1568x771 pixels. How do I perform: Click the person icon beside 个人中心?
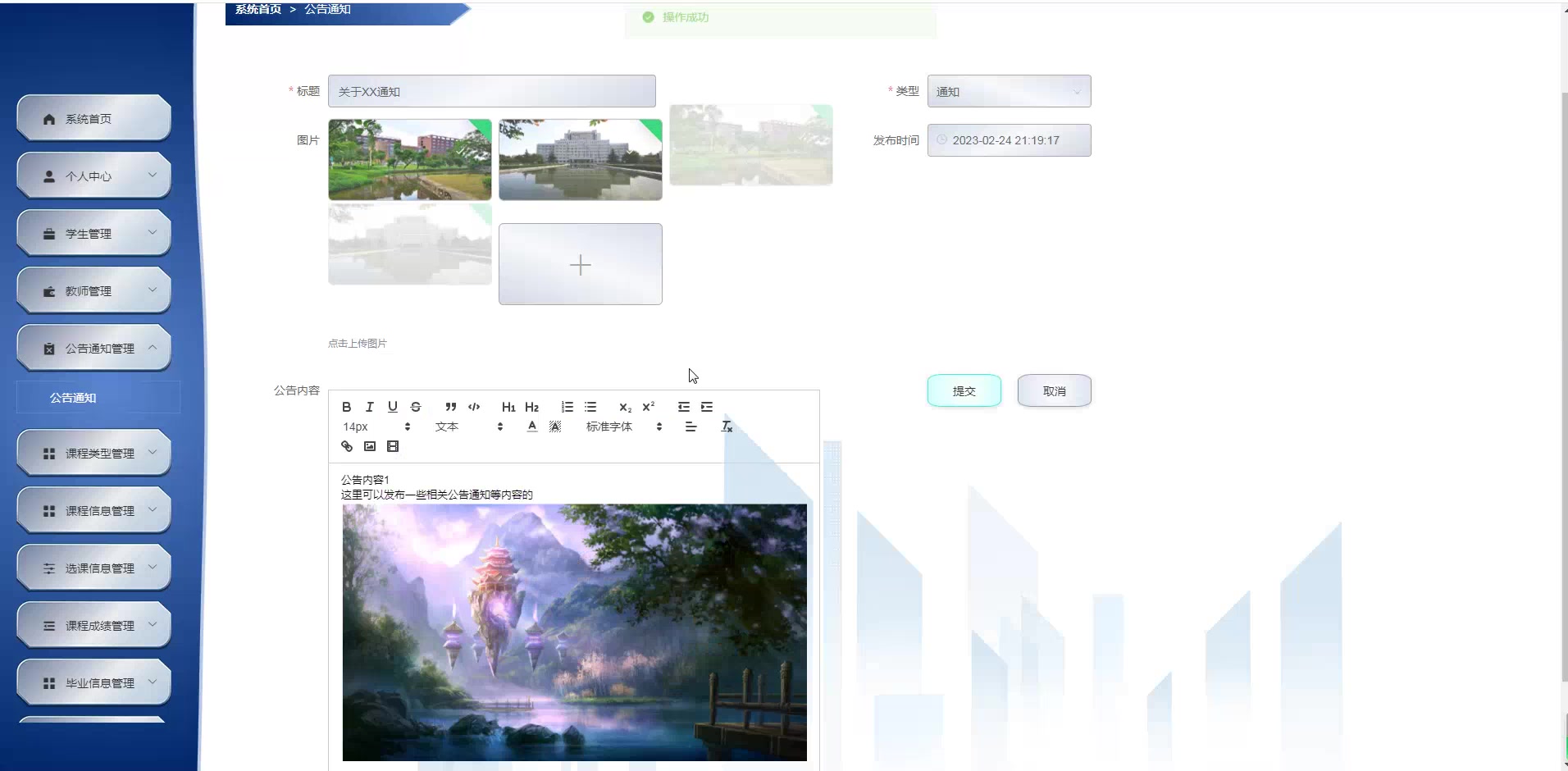[49, 176]
